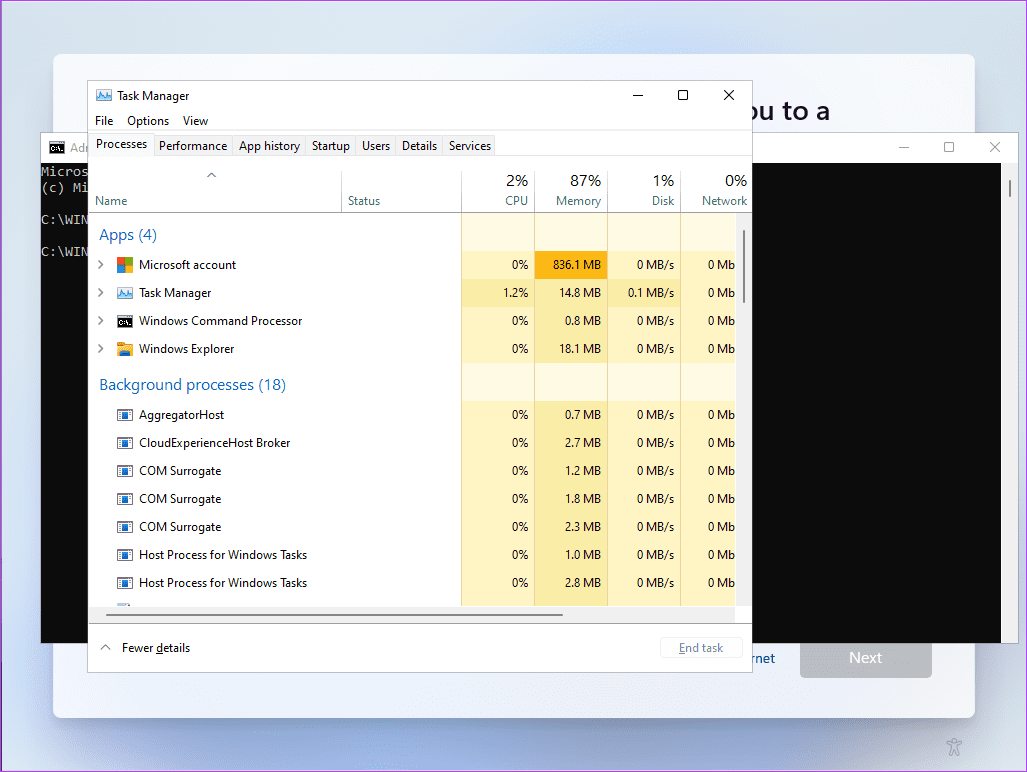Switch to the Performance tab
The height and width of the screenshot is (772, 1027).
[193, 146]
